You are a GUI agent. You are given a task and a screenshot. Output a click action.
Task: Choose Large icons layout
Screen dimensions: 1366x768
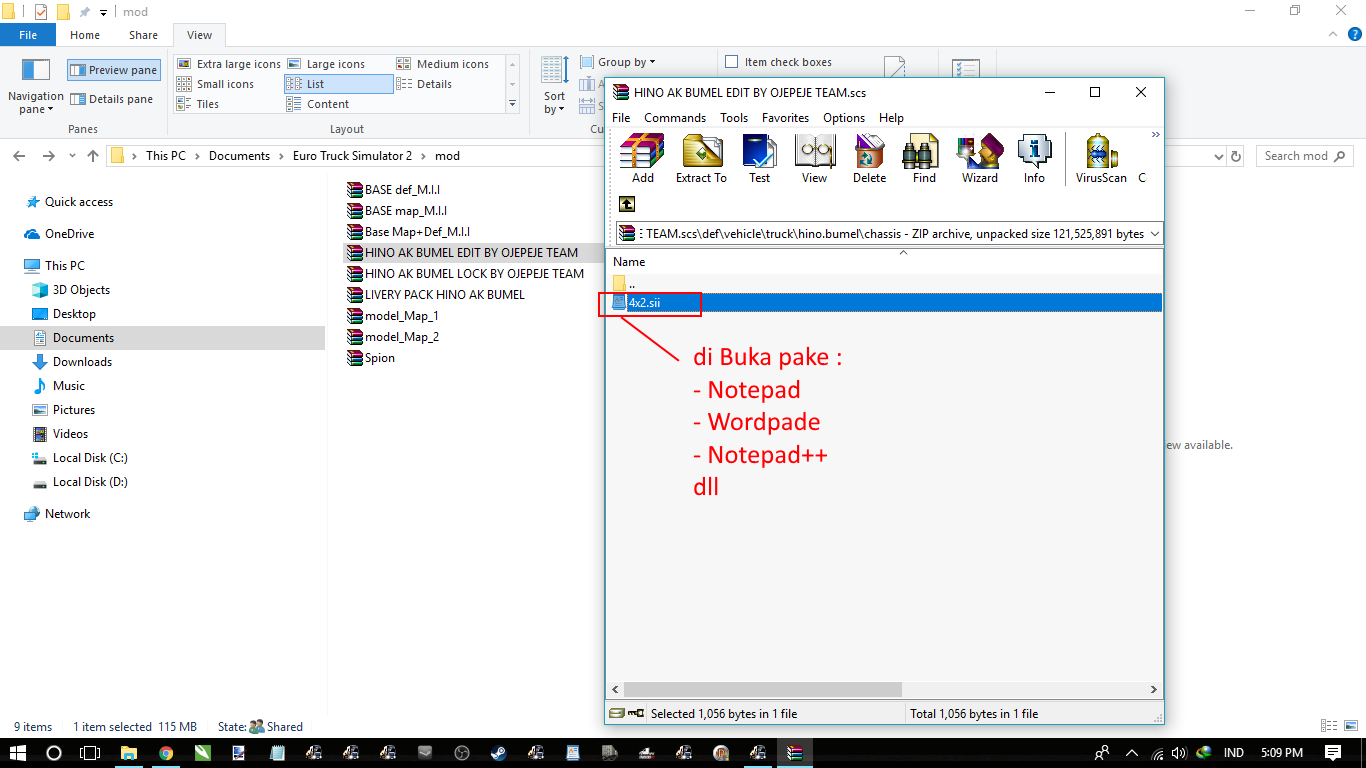tap(326, 64)
